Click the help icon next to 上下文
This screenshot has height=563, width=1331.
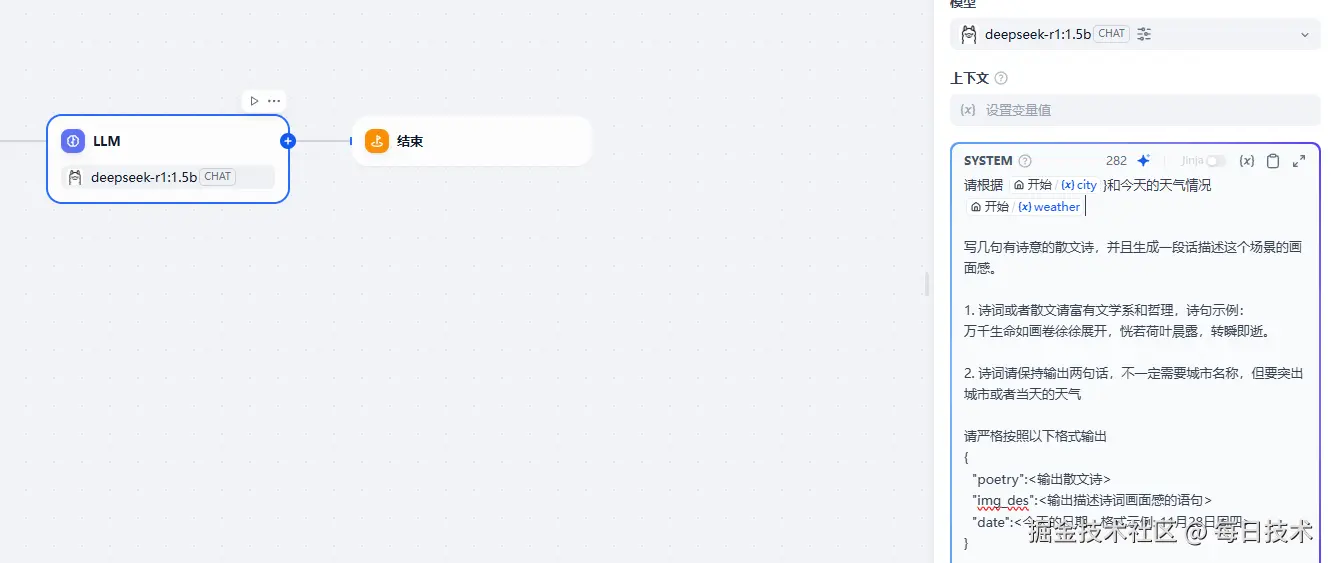(x=1001, y=78)
